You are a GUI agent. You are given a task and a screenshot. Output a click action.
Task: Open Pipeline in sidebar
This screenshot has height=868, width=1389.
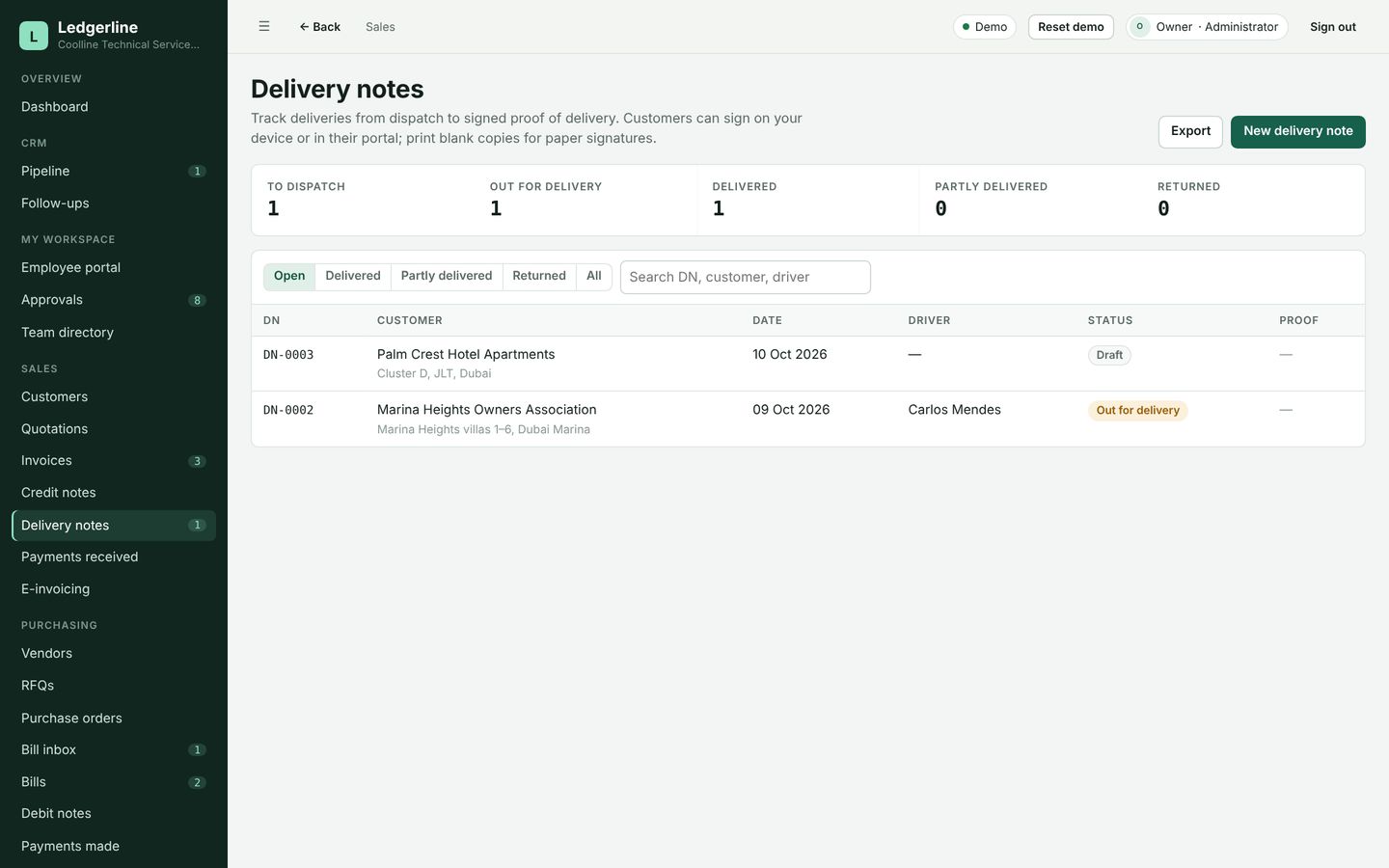click(x=114, y=172)
